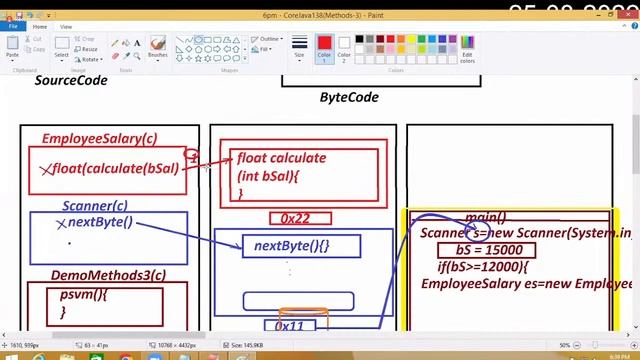Click the Resize button
This screenshot has height=360, width=640.
(86, 49)
